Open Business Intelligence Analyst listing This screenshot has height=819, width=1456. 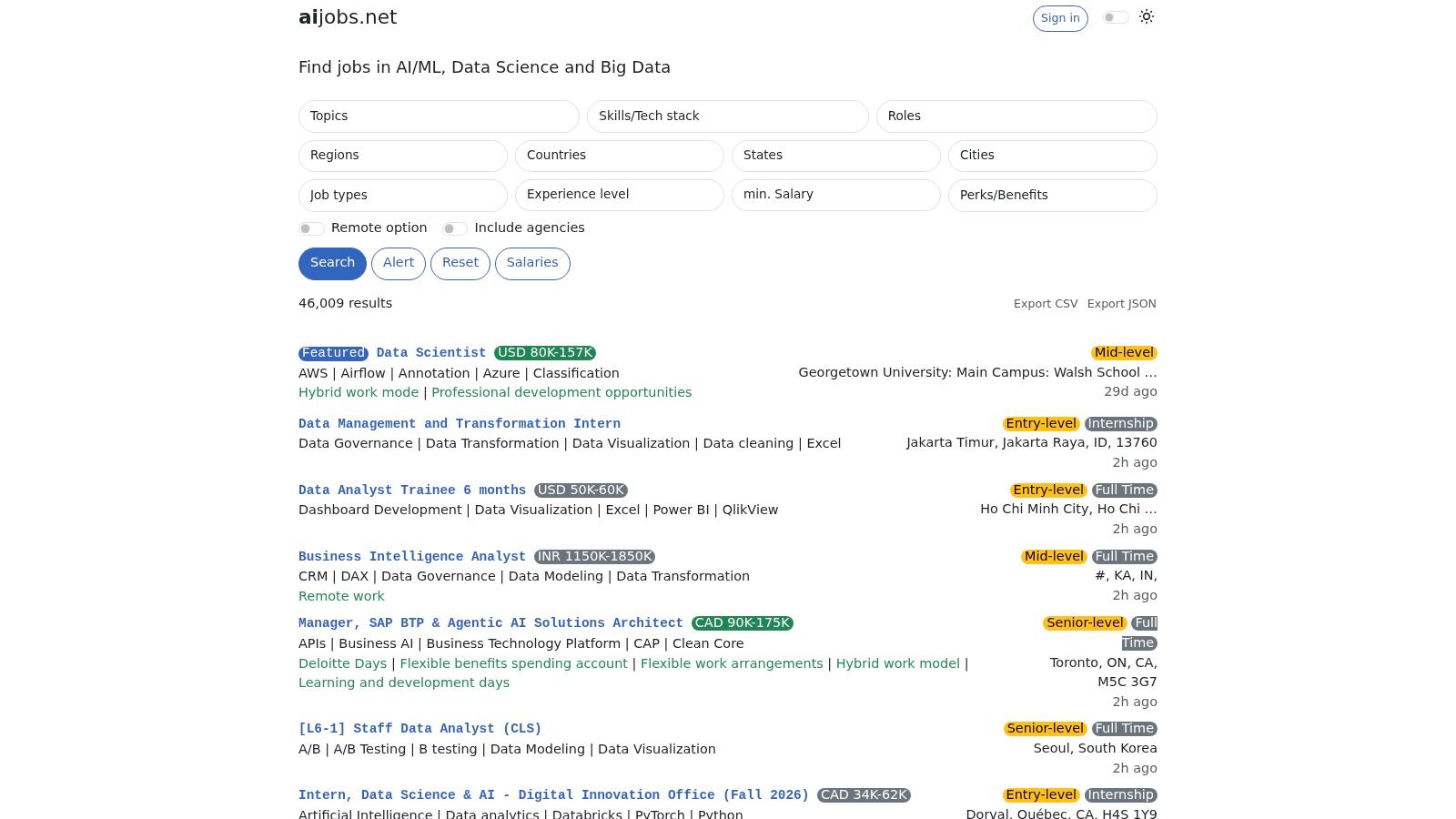coord(412,557)
